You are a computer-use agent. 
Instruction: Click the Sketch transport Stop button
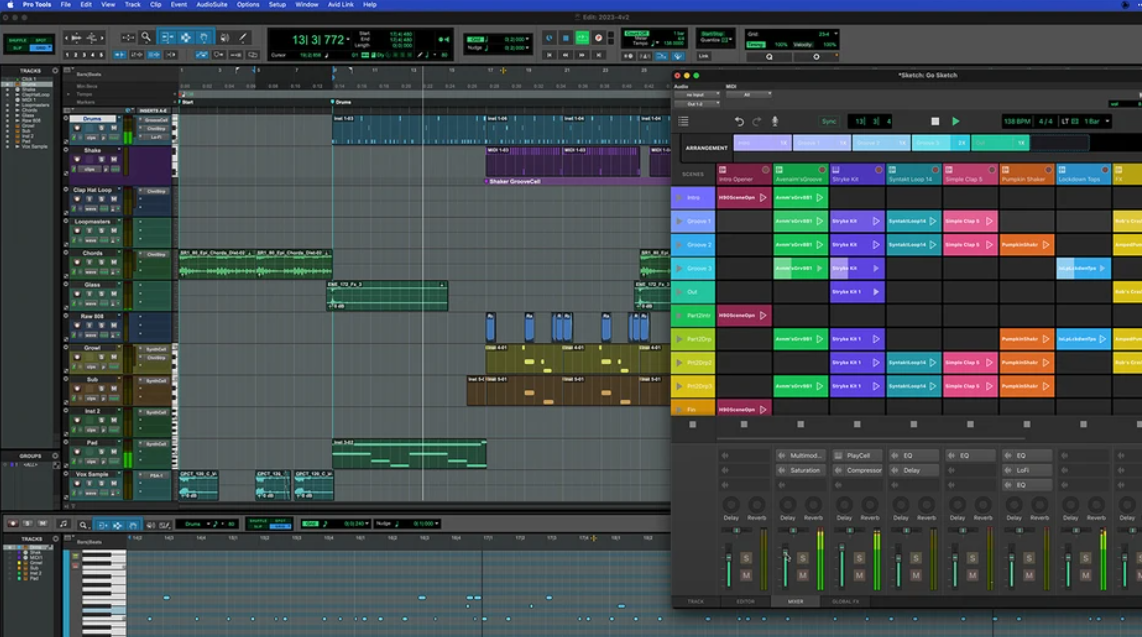[935, 121]
